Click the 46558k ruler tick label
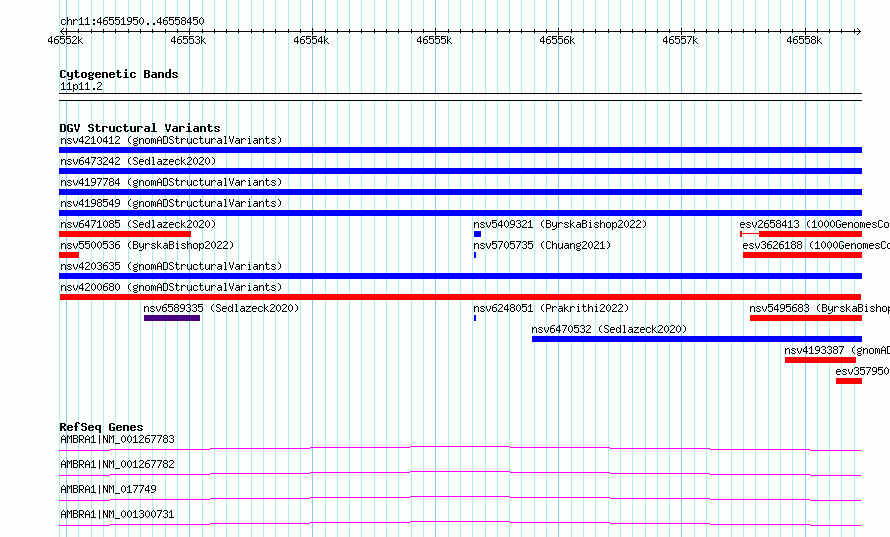 click(804, 40)
